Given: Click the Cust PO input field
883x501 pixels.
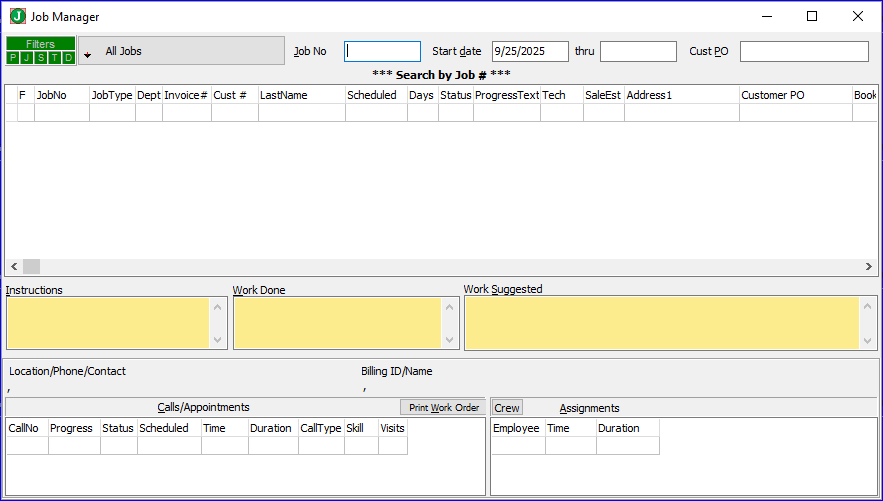Looking at the screenshot, I should [804, 51].
